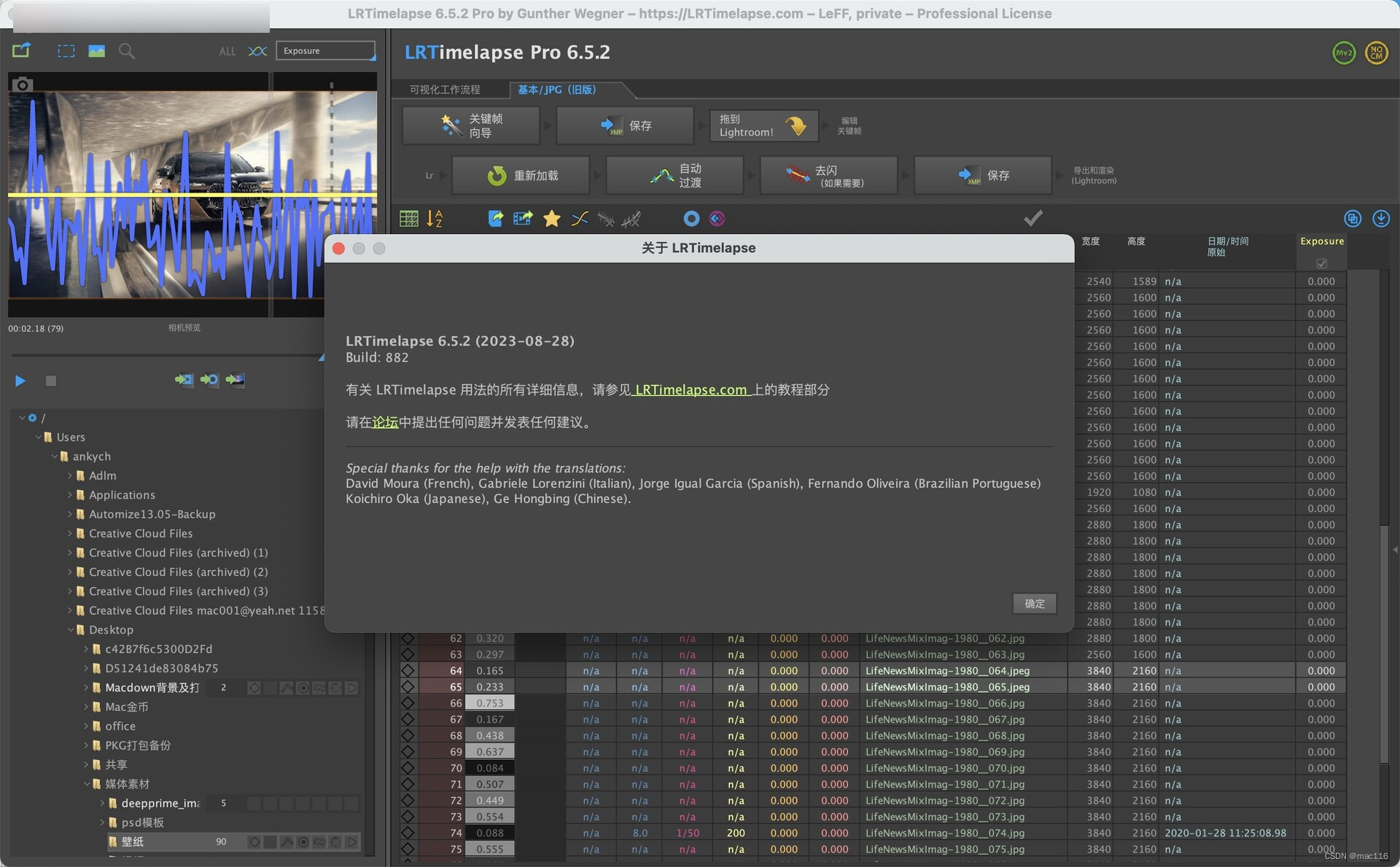
Task: Click the gray crossed curve toolbar icon
Action: pyautogui.click(x=631, y=218)
